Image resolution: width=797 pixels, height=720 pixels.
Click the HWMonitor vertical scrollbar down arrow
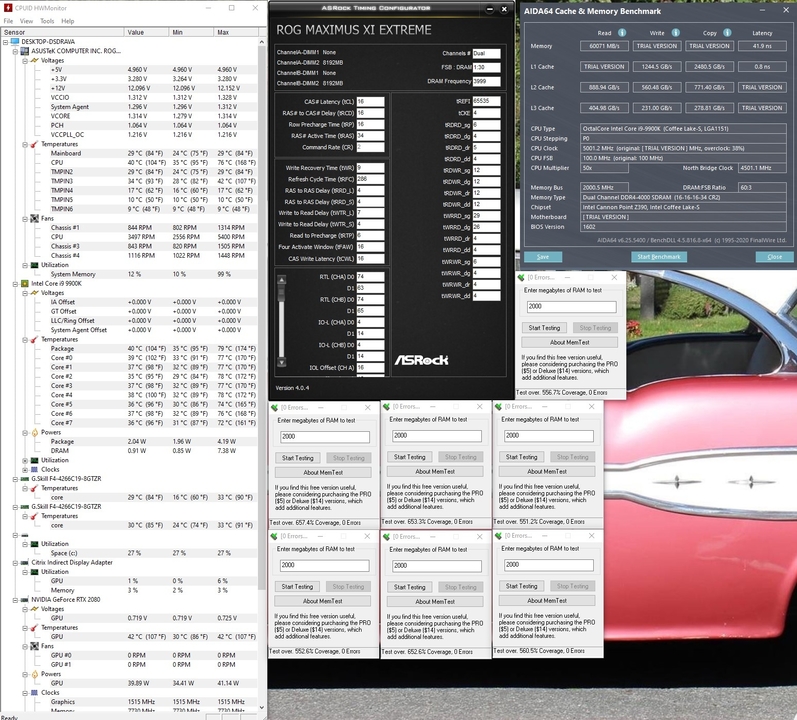262,707
